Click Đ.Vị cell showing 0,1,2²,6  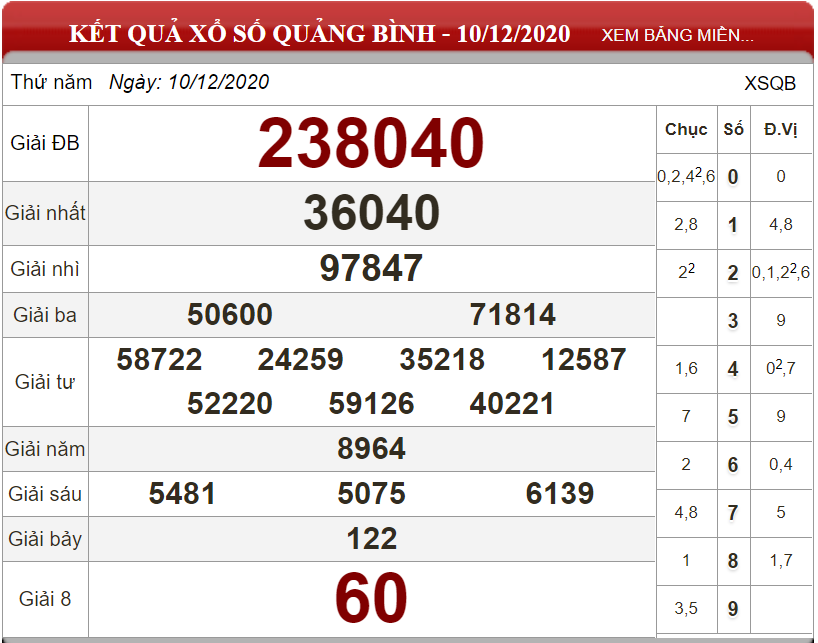[x=781, y=271]
